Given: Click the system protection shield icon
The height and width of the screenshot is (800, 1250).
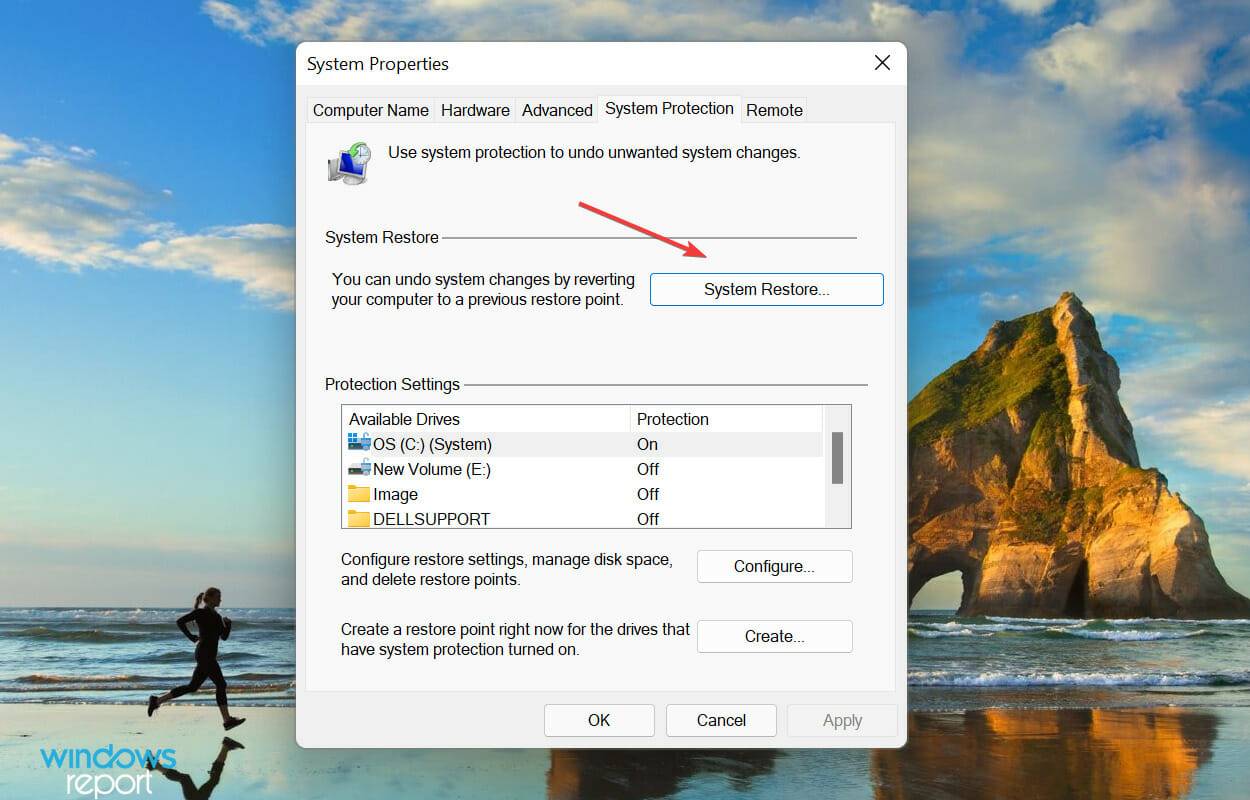Looking at the screenshot, I should pyautogui.click(x=350, y=161).
